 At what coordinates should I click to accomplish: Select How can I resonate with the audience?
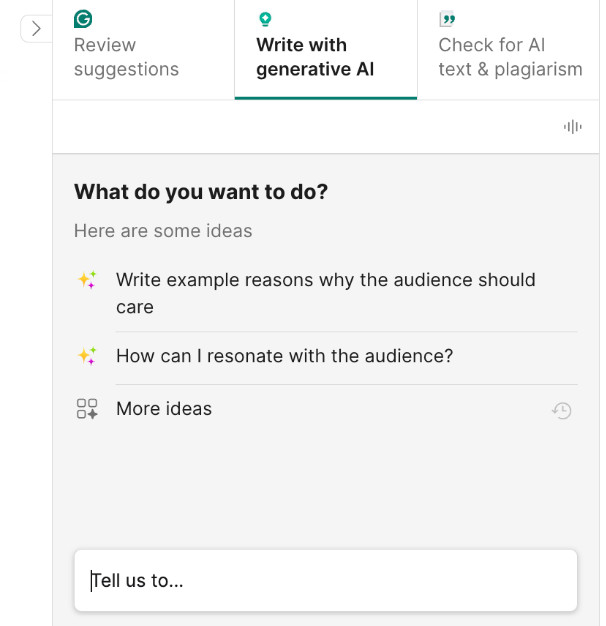tap(326, 356)
